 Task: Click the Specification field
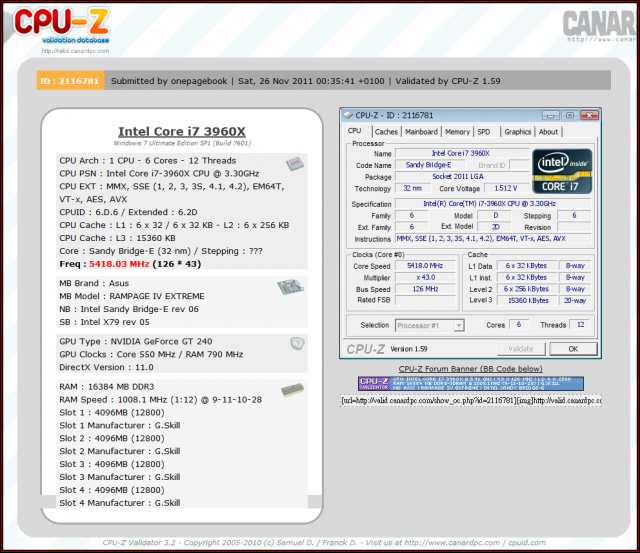tap(493, 204)
